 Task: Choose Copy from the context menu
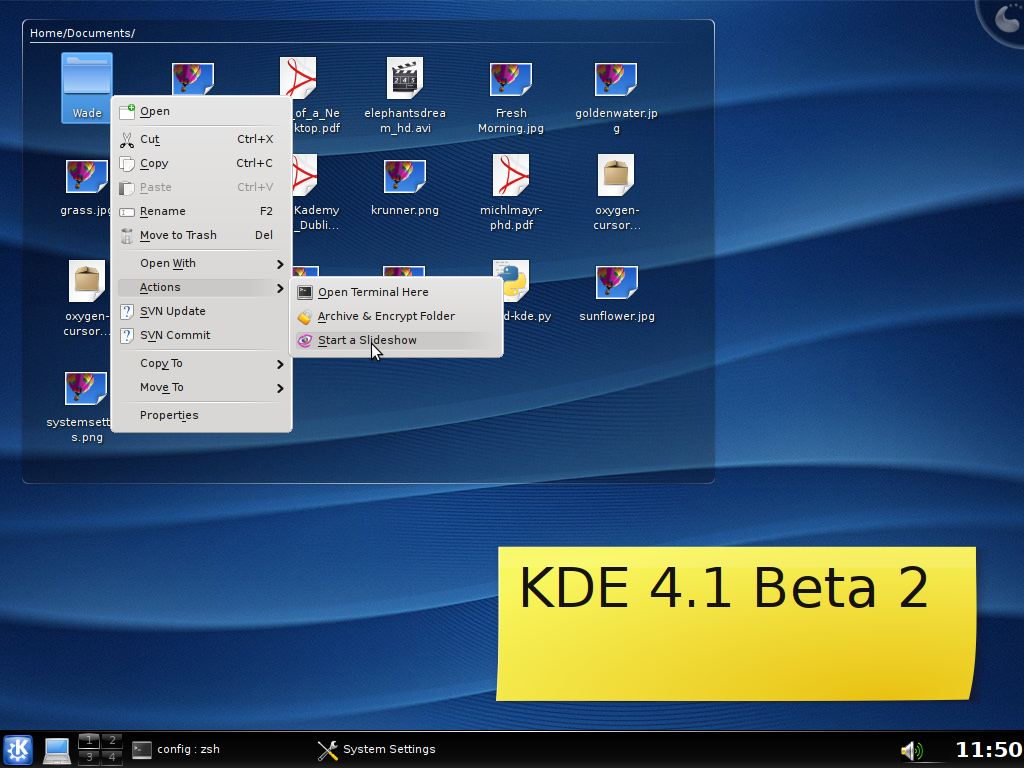tap(202, 163)
